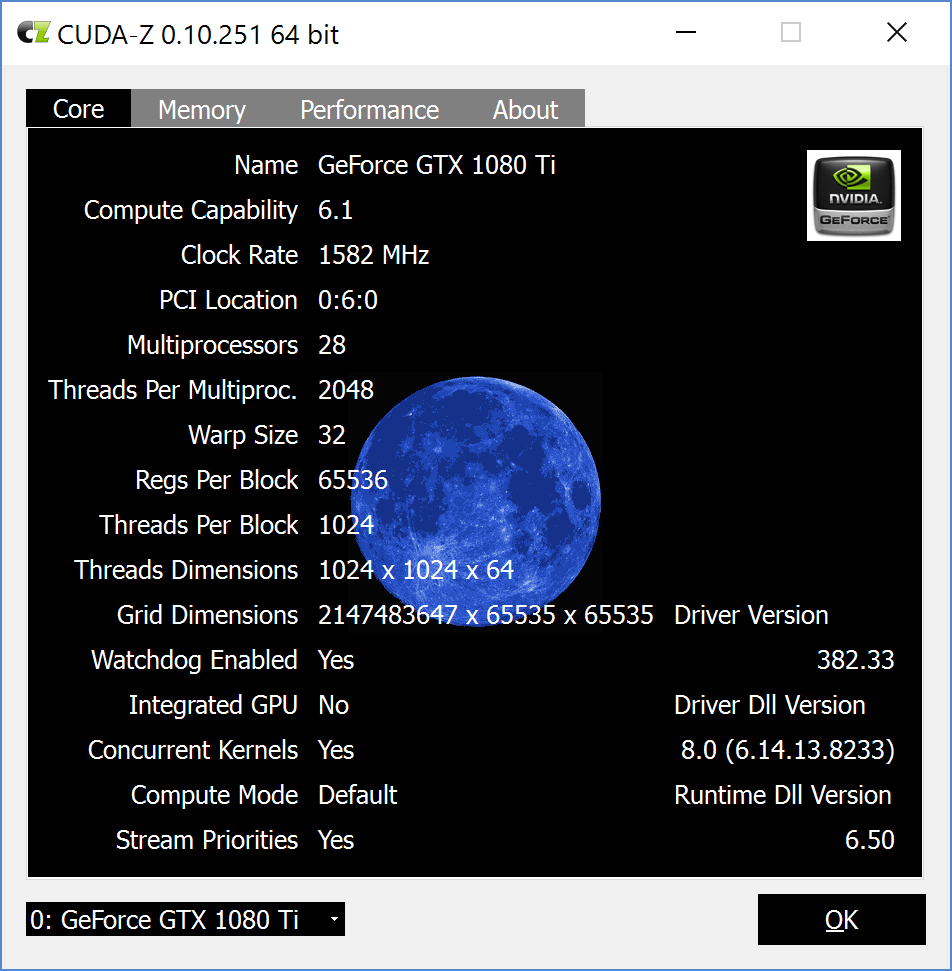Open the Memory tab
Image resolution: width=952 pixels, height=971 pixels.
point(202,110)
